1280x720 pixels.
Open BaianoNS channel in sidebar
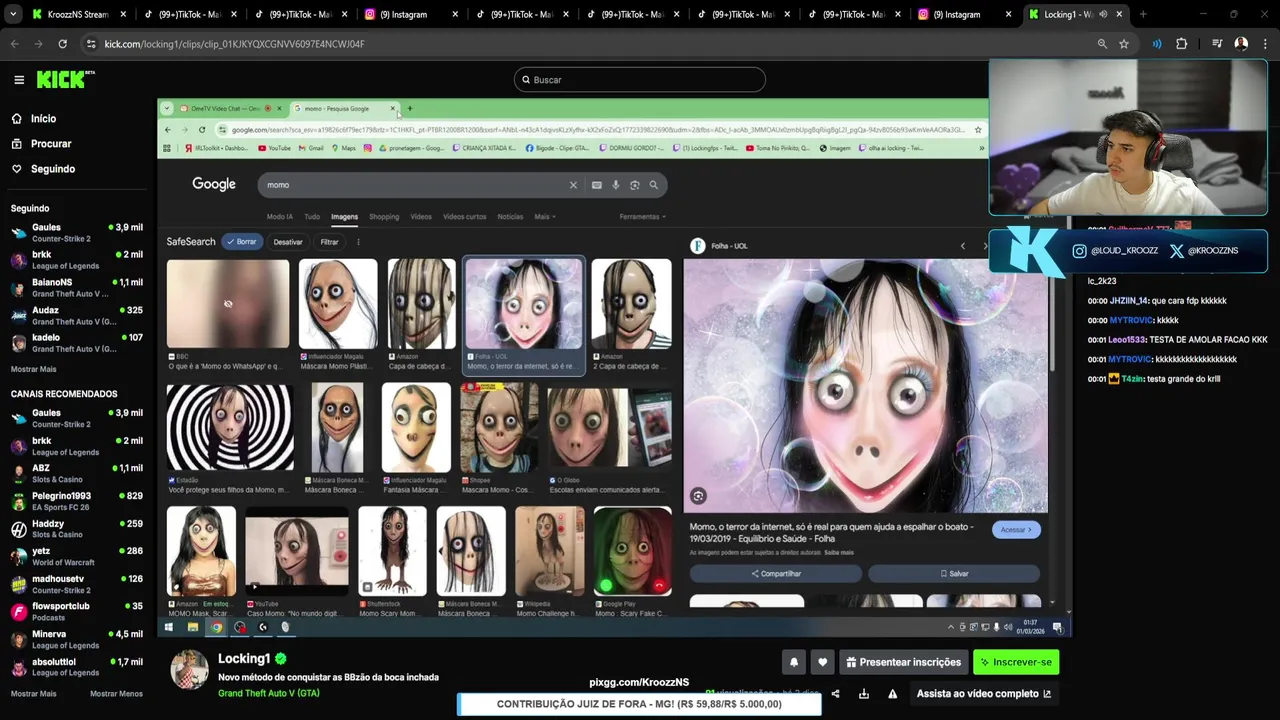pos(77,288)
